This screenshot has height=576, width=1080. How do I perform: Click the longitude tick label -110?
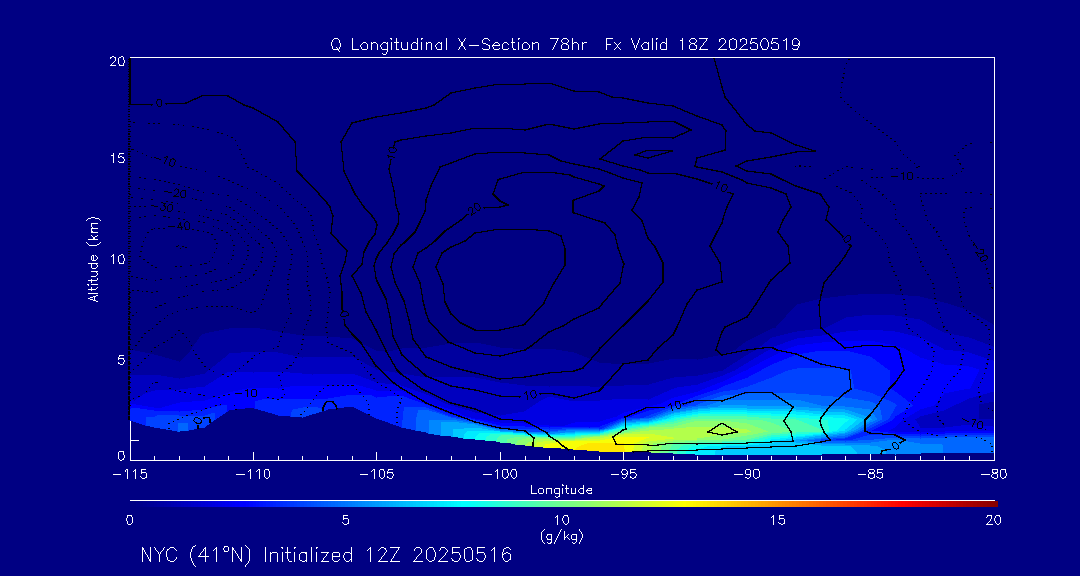(253, 475)
